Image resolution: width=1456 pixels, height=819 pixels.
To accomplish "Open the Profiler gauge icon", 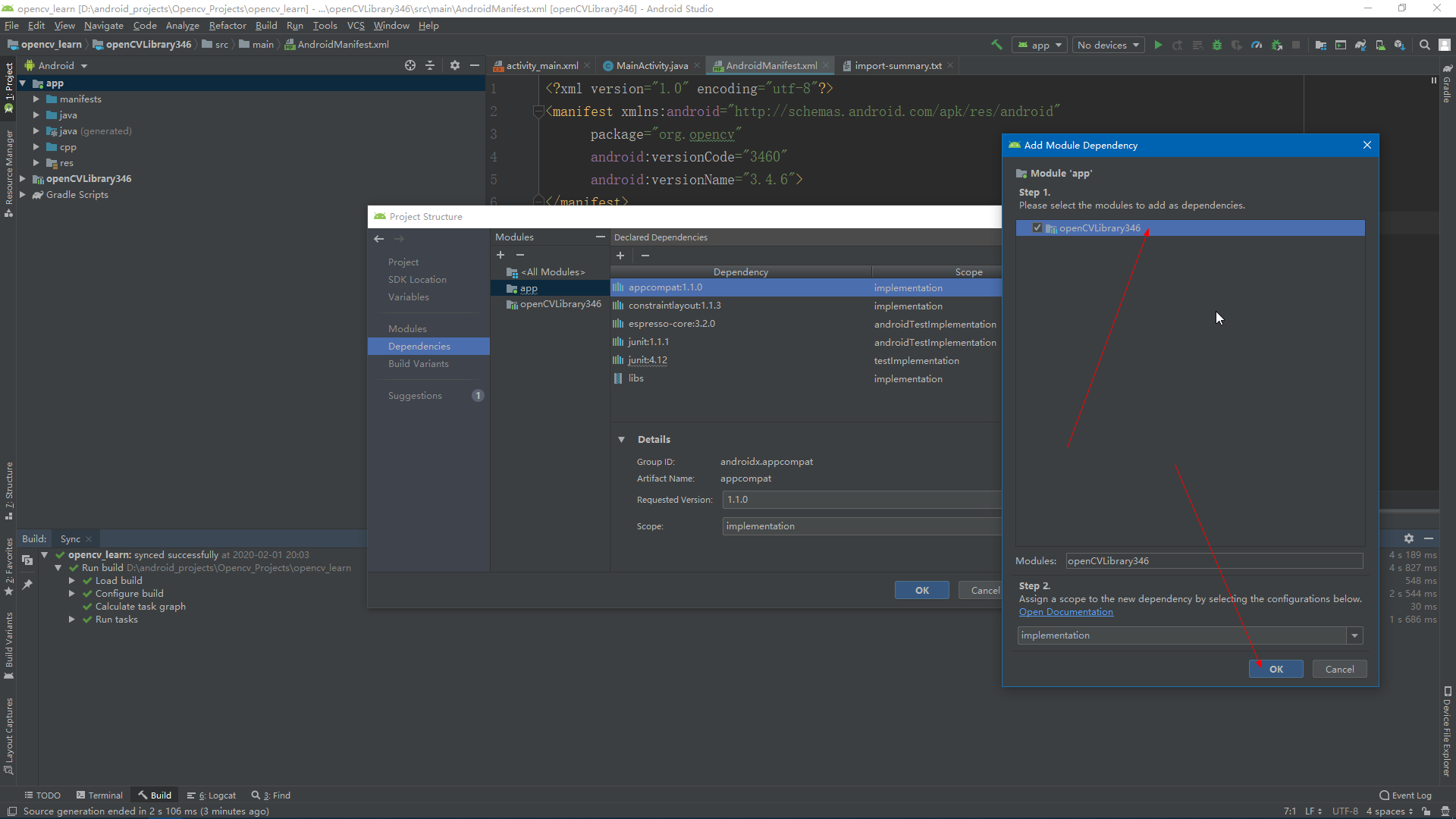I will point(1257,45).
